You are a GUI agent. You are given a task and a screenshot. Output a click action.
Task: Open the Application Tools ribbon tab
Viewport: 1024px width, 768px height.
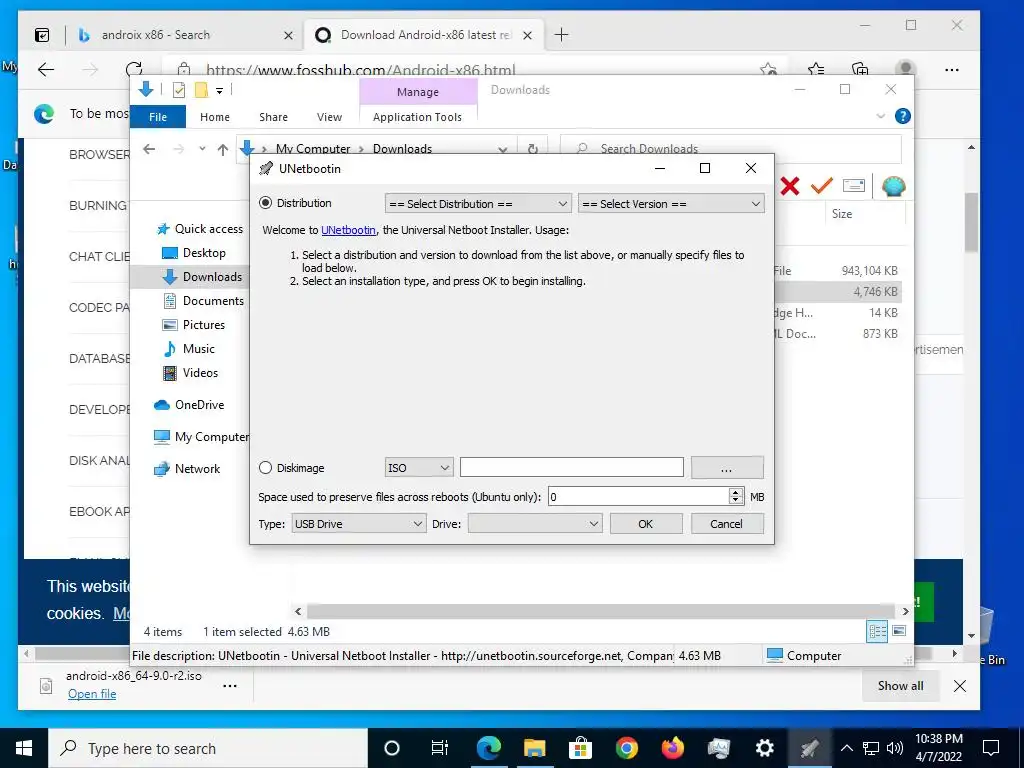point(417,117)
